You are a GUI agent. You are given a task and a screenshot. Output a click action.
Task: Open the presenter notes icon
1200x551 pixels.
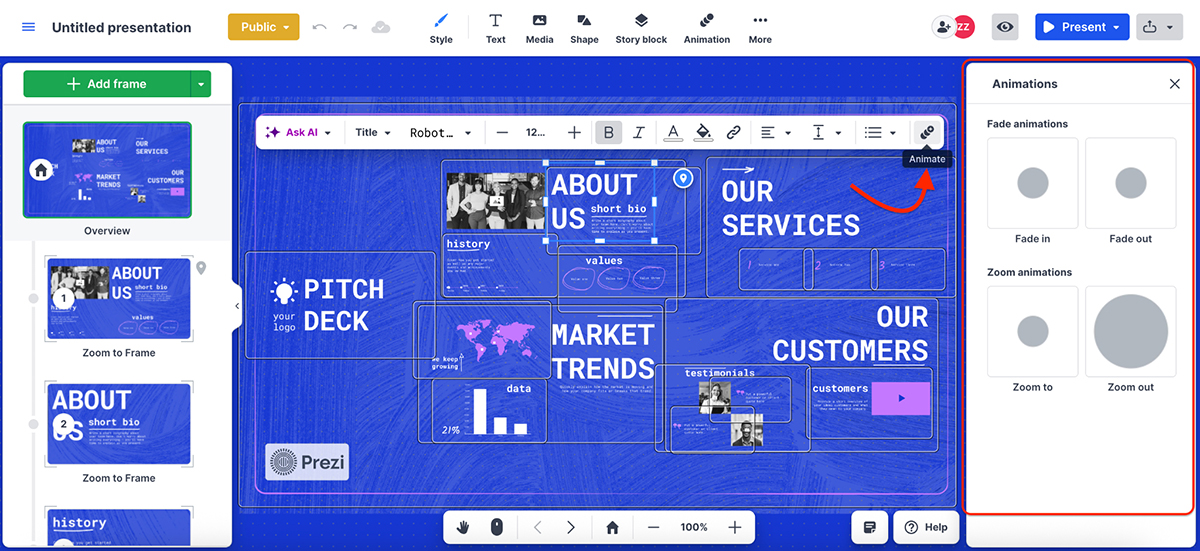coord(869,527)
